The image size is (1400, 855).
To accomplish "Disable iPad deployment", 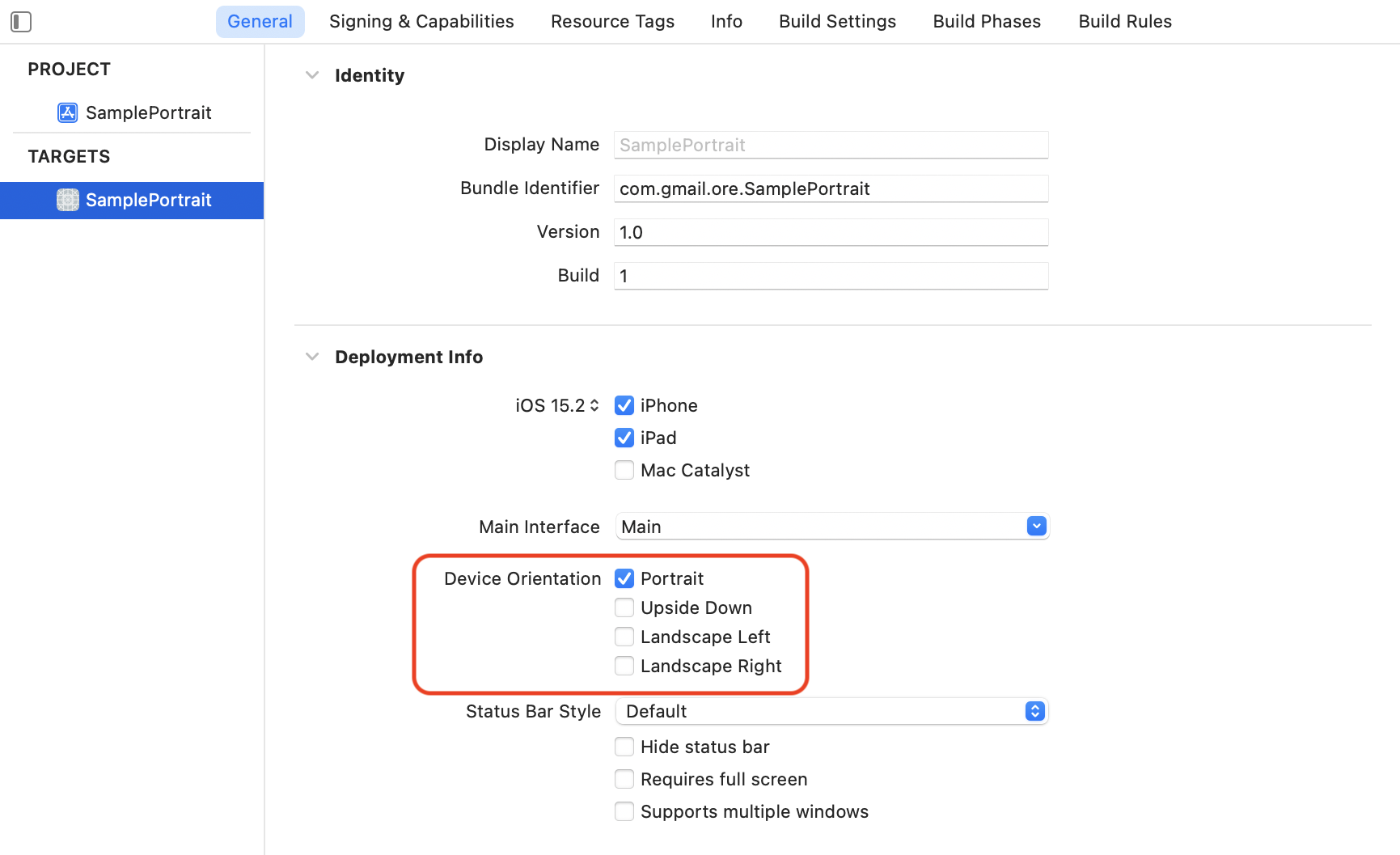I will click(624, 438).
